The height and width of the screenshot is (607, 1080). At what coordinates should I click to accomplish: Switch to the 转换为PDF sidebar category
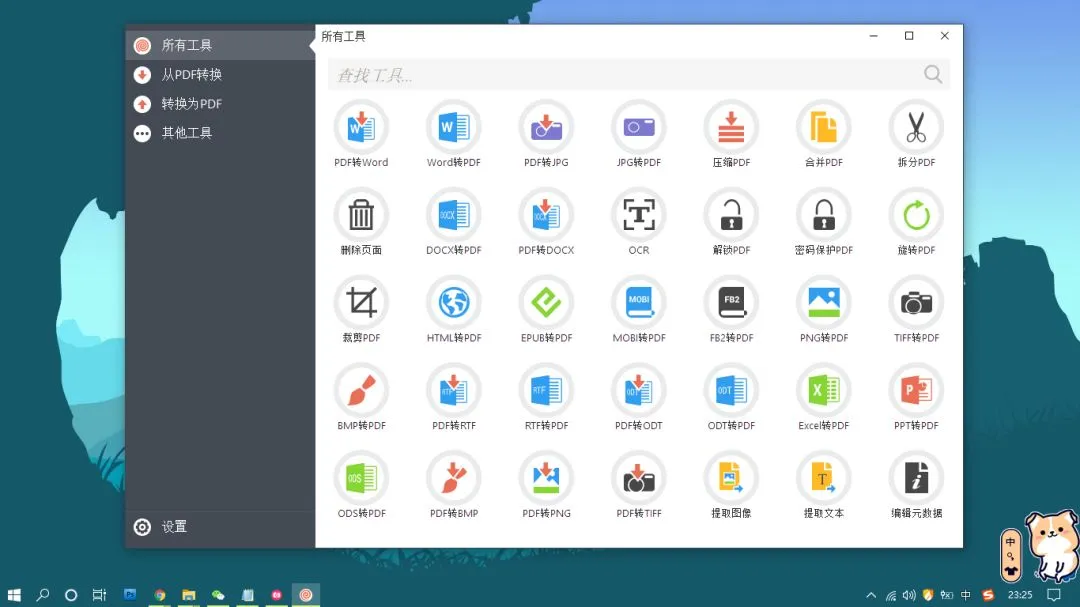pos(220,104)
